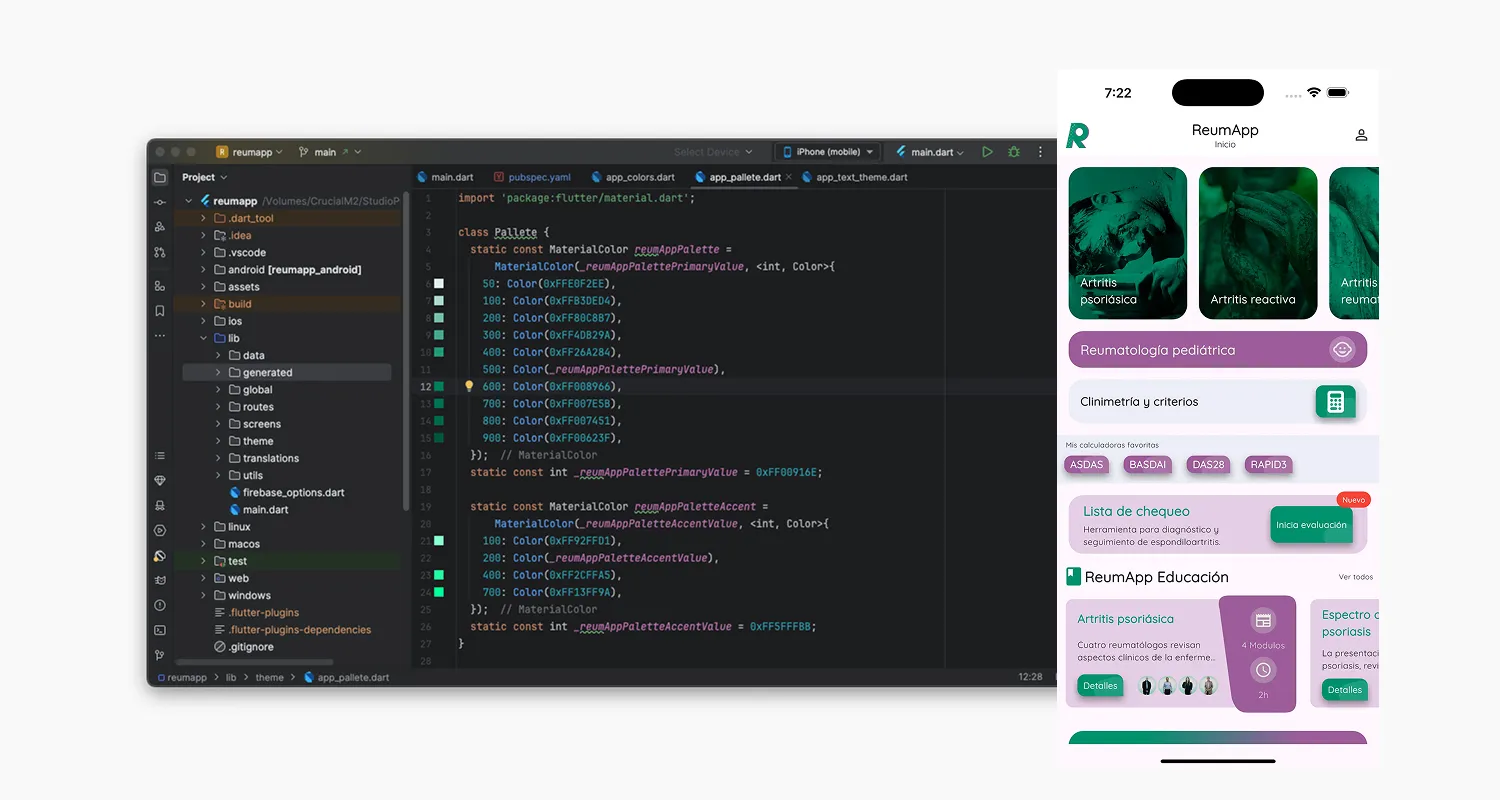Click the yellow lightbulb on line 12
Viewport: 1500px width, 800px height.
(x=469, y=386)
